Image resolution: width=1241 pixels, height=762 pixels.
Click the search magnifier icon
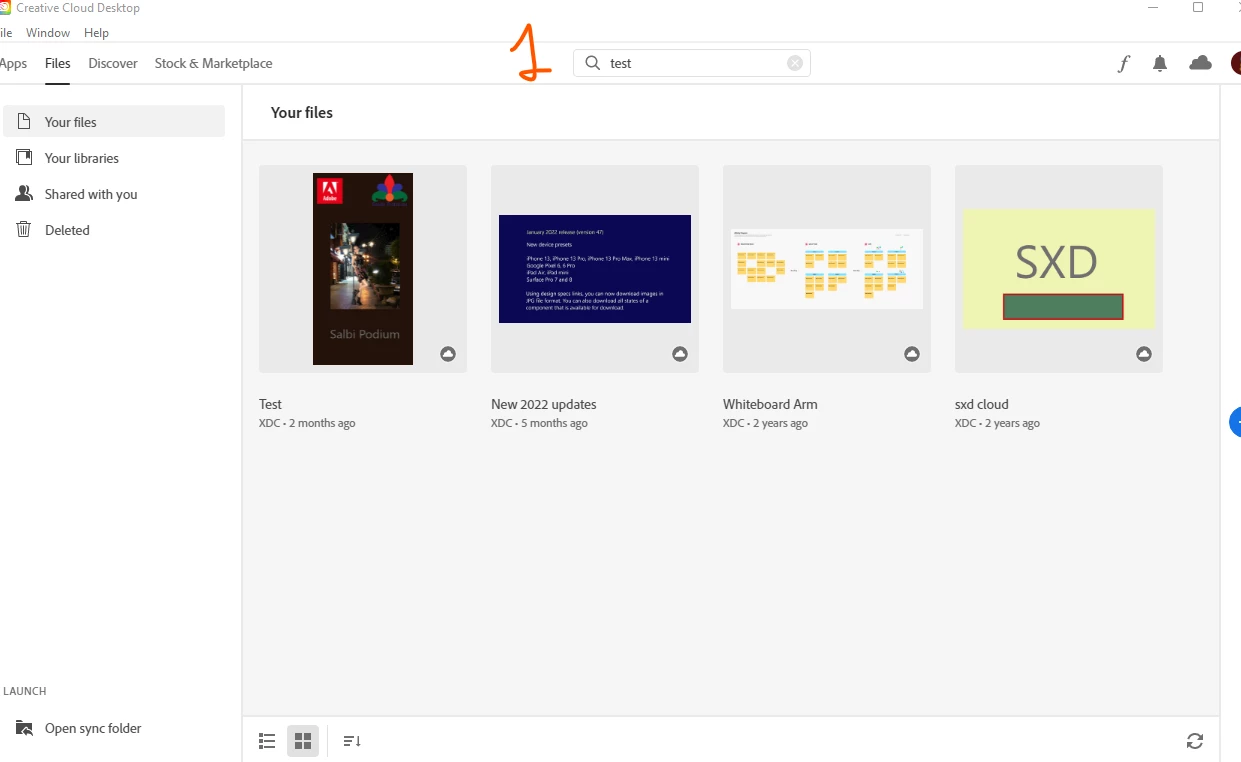click(x=592, y=63)
